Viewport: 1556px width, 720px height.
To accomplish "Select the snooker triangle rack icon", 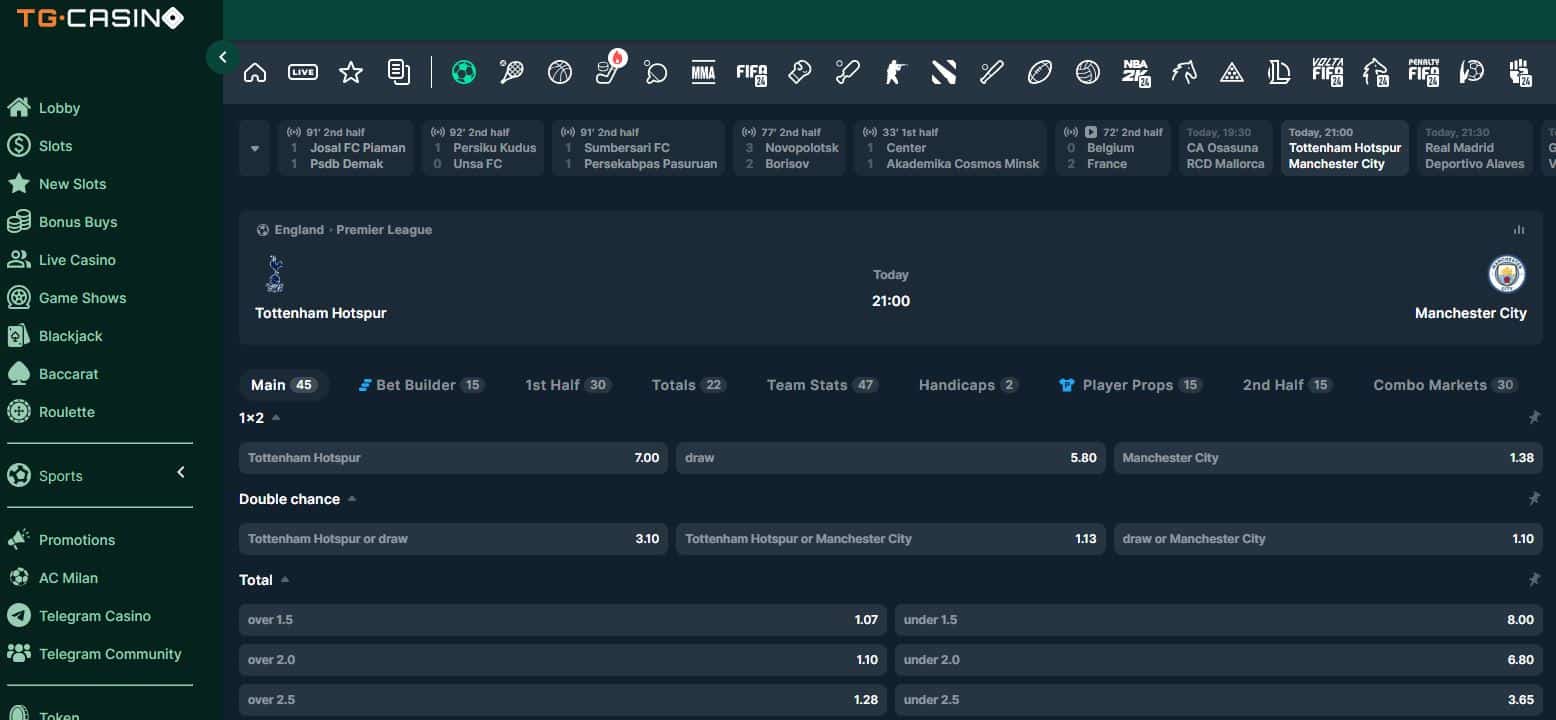I will [x=1232, y=72].
